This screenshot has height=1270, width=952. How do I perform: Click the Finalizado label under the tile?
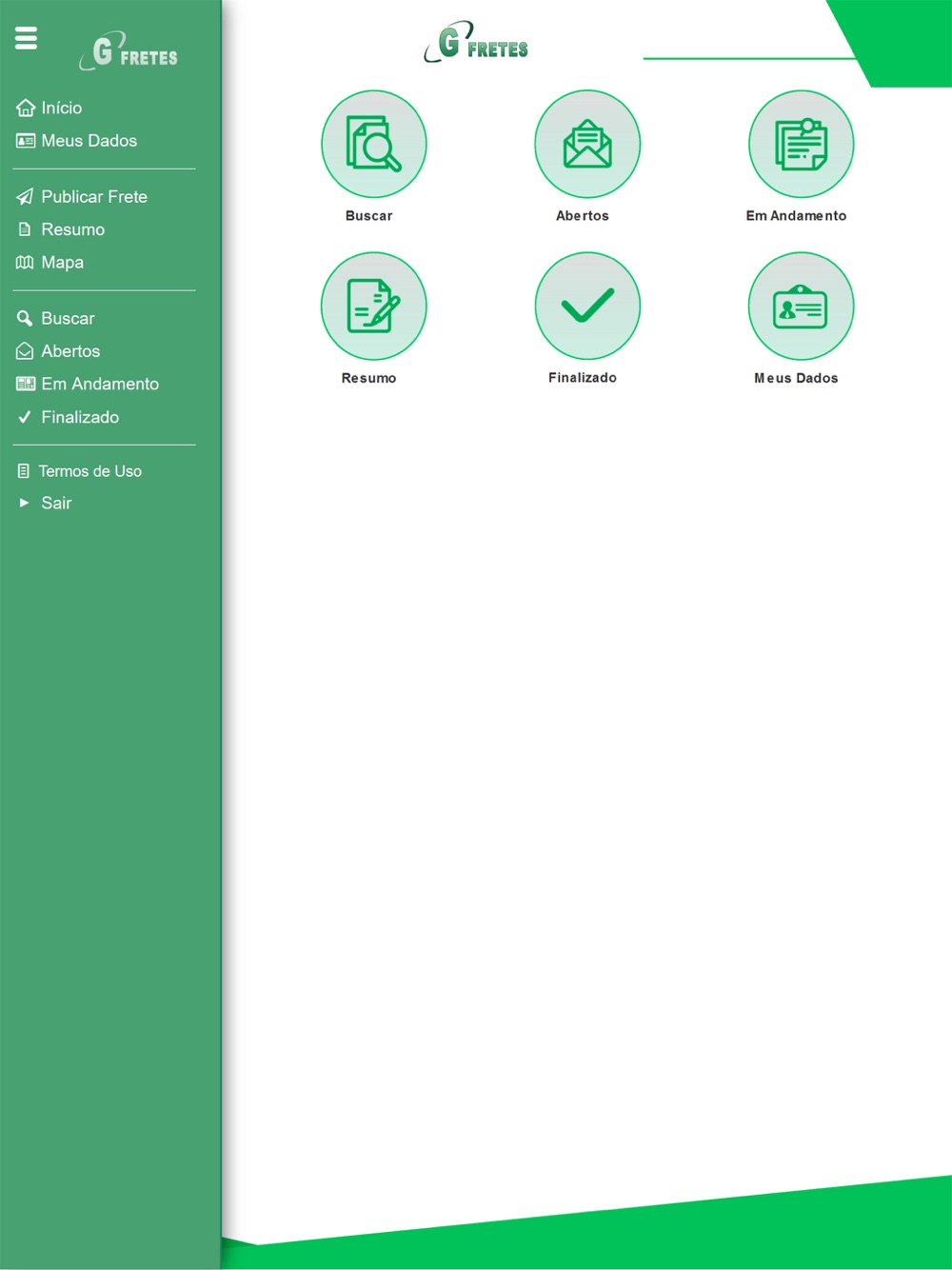pyautogui.click(x=583, y=378)
